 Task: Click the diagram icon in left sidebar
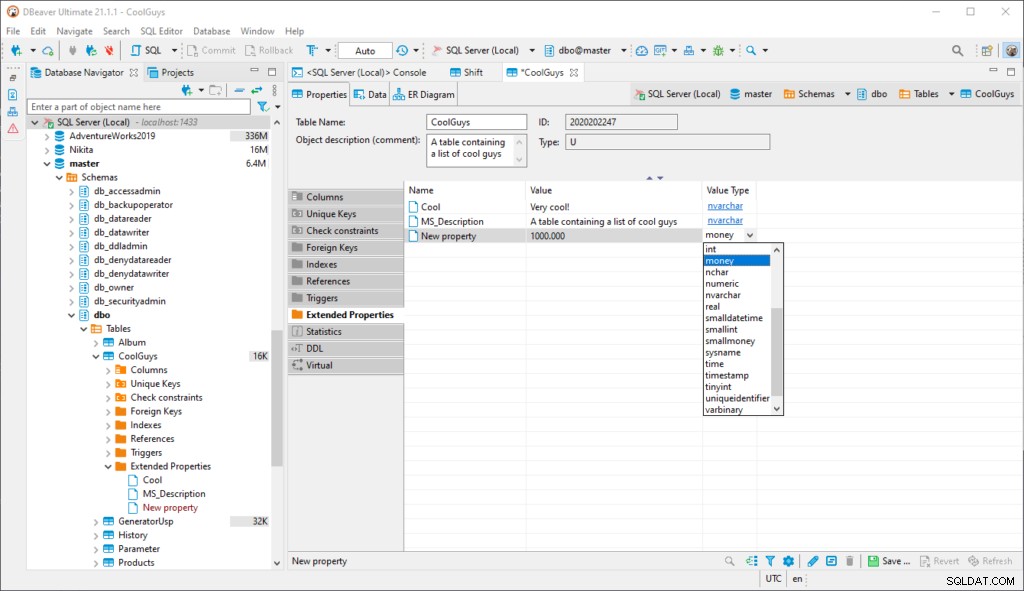click(13, 112)
